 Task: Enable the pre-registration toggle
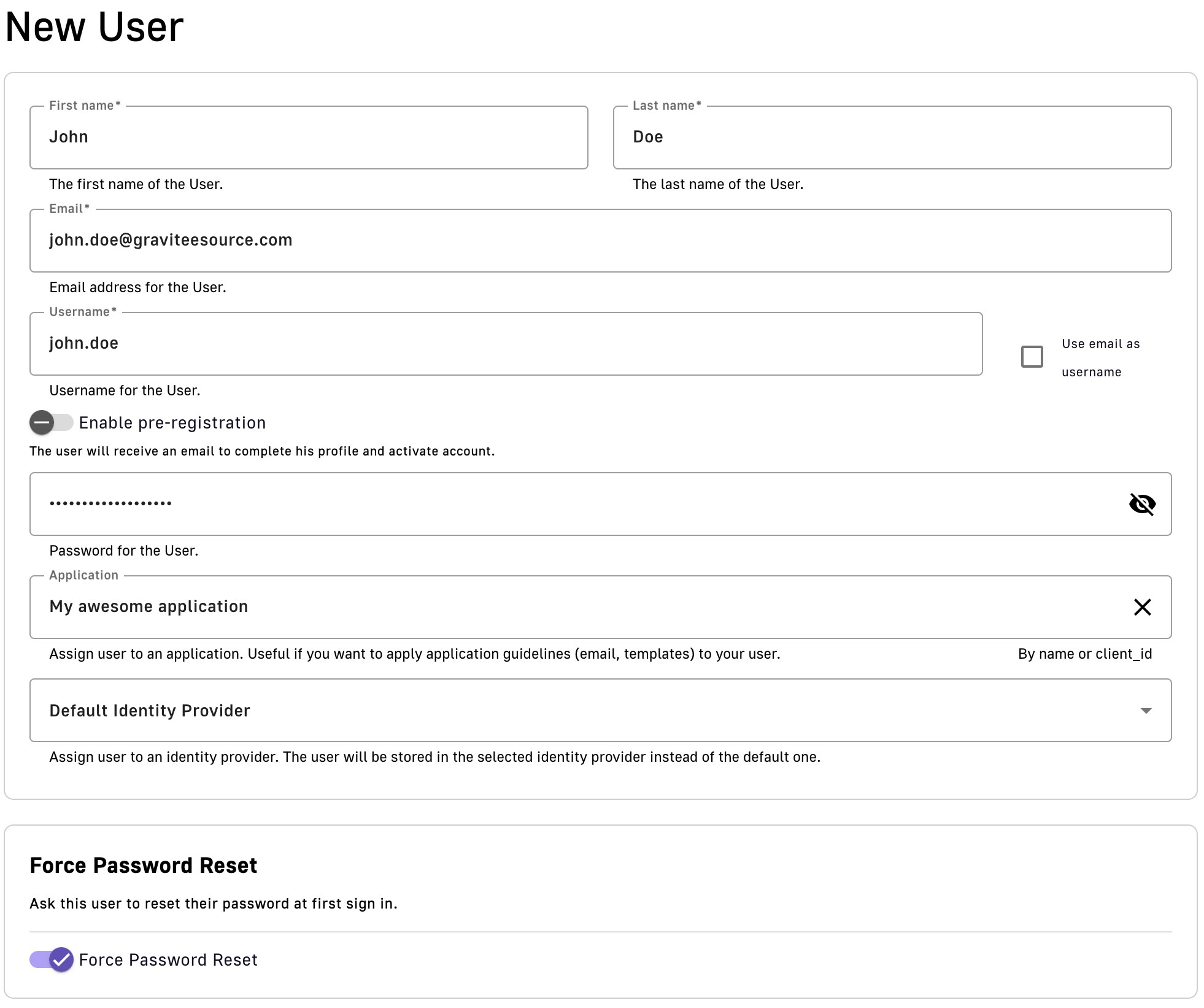[x=52, y=422]
